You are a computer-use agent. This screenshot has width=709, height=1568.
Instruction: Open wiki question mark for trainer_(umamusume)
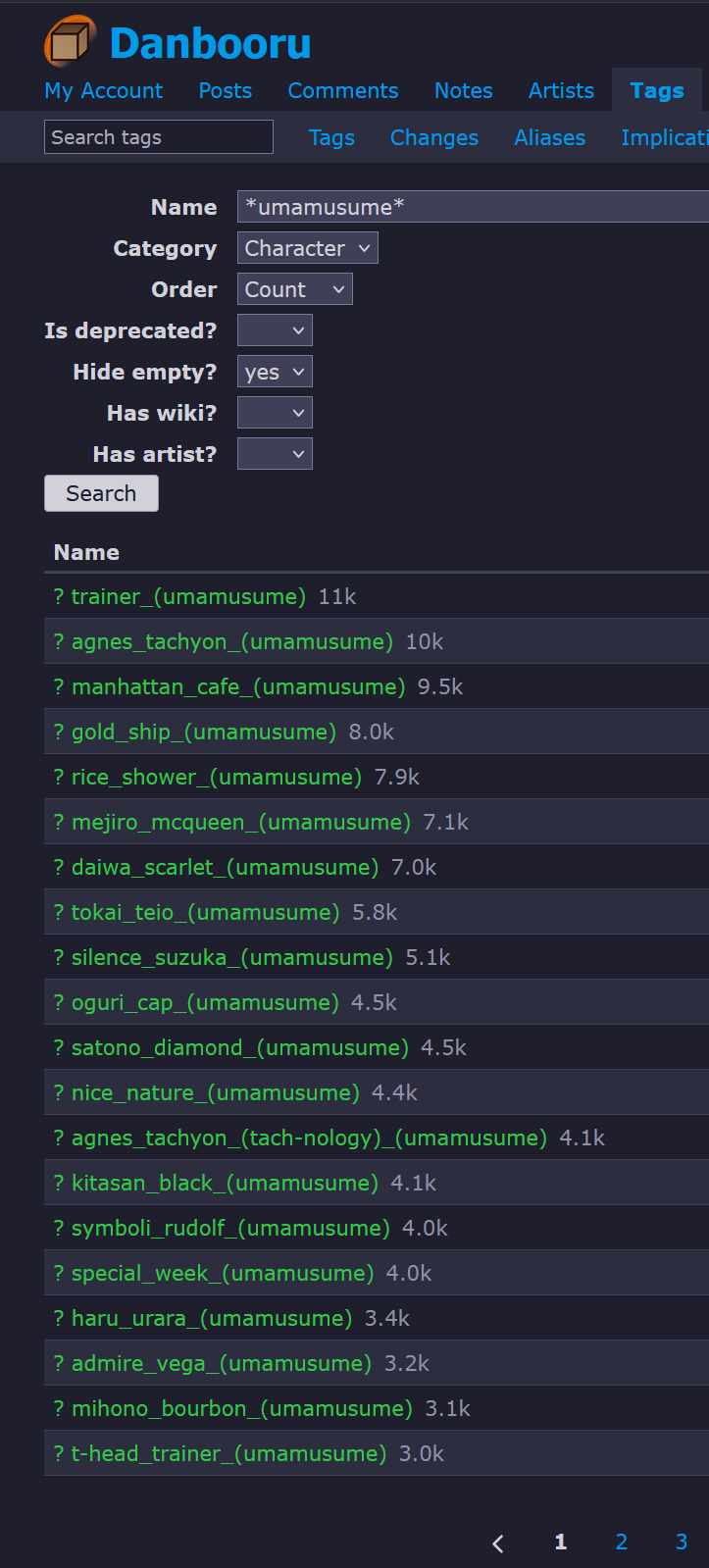coord(59,596)
